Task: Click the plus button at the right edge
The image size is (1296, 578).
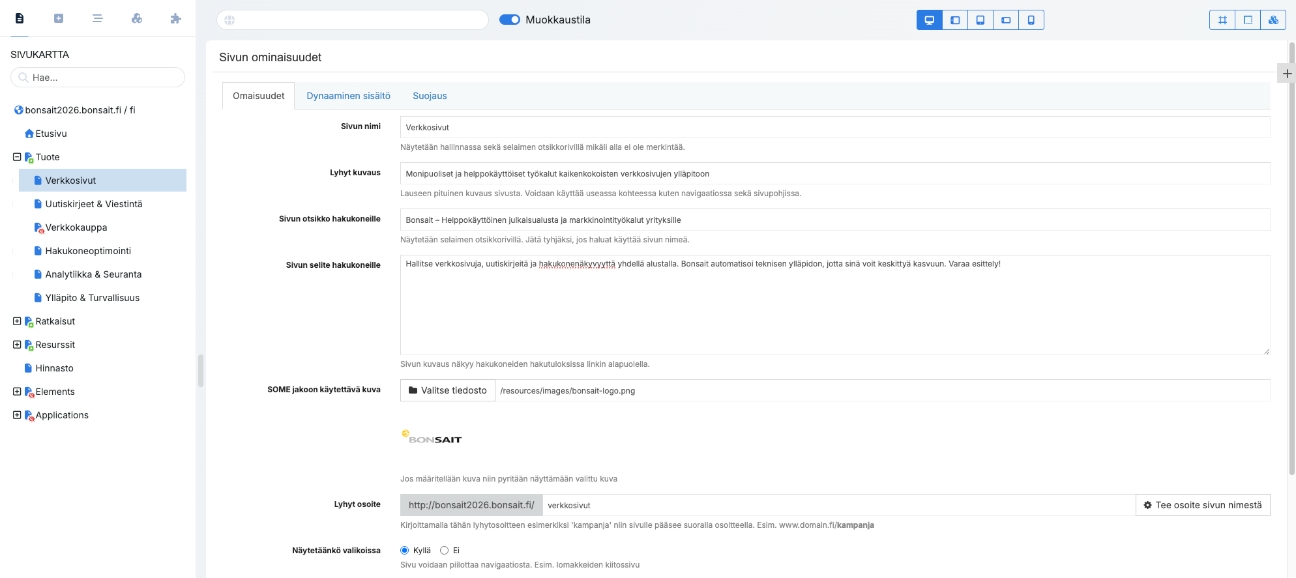Action: tap(1287, 73)
